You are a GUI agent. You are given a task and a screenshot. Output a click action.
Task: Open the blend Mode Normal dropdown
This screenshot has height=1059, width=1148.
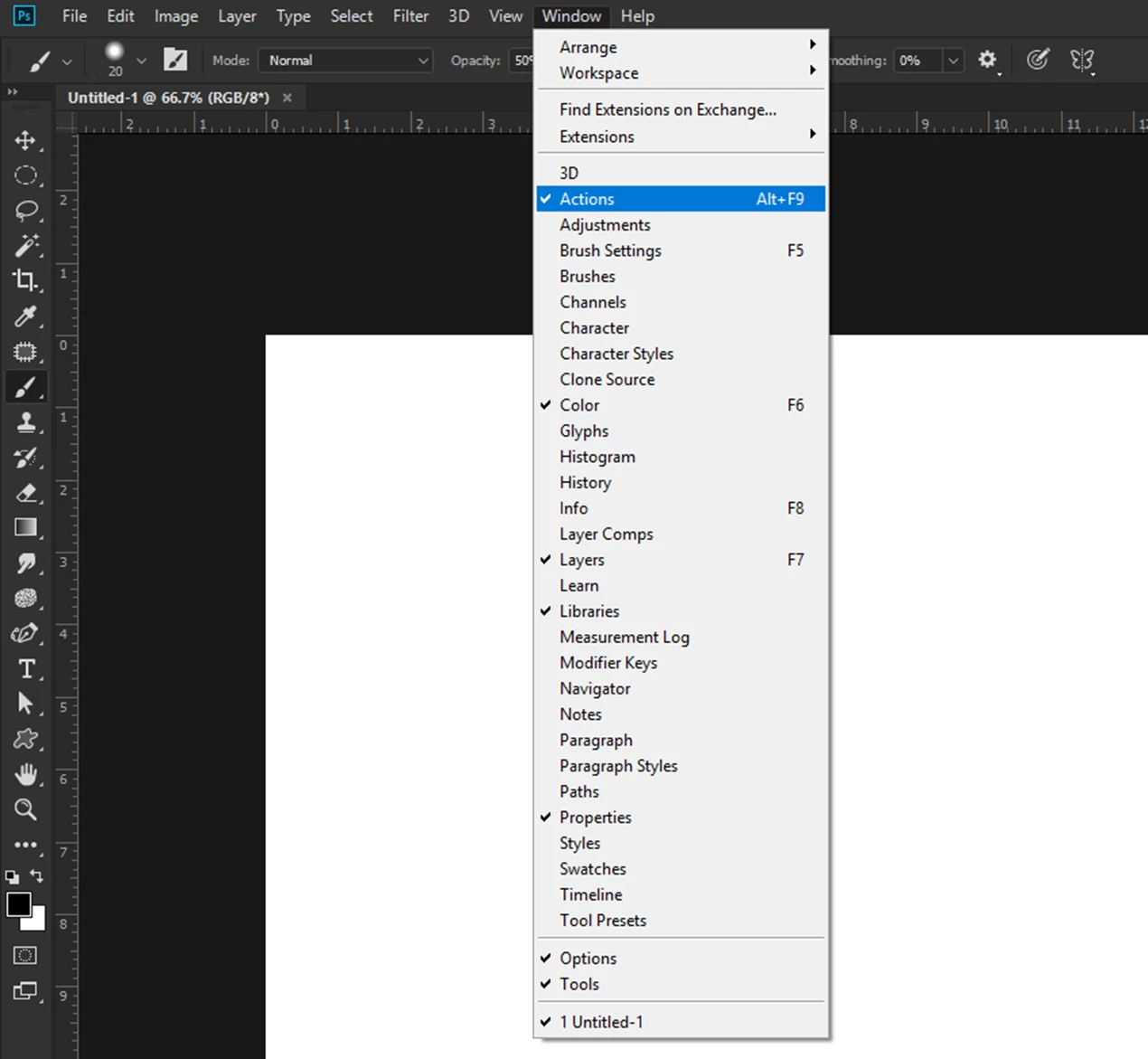[x=345, y=61]
